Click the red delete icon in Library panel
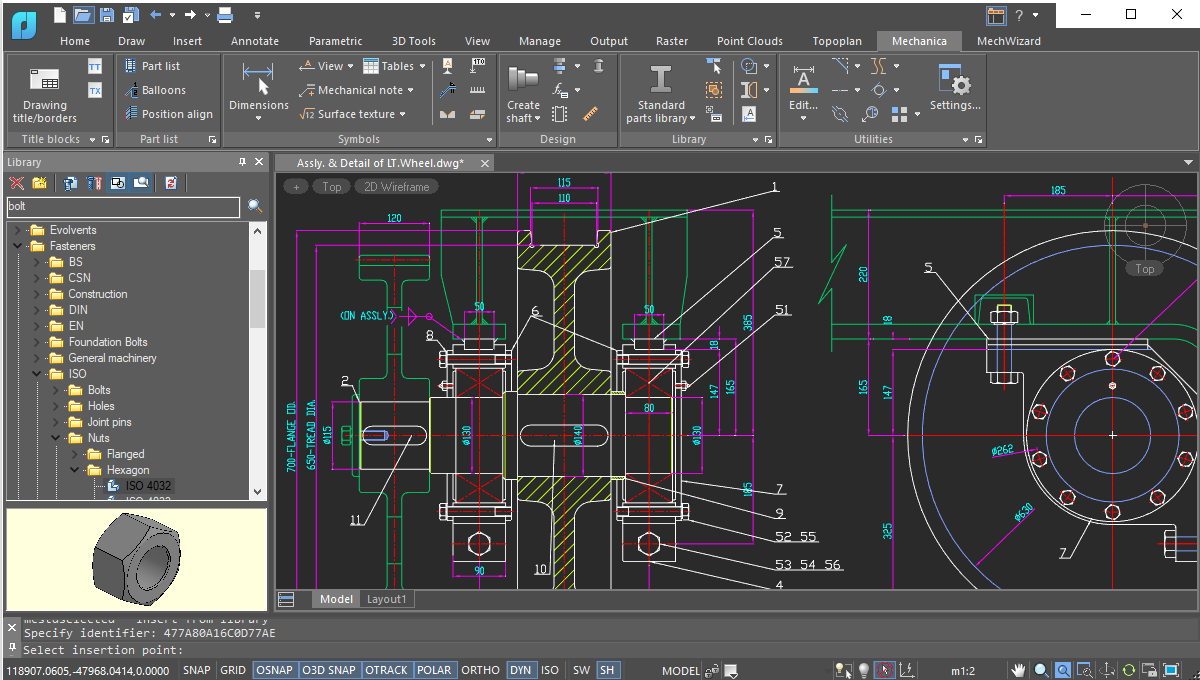The height and width of the screenshot is (680, 1200). click(x=17, y=183)
